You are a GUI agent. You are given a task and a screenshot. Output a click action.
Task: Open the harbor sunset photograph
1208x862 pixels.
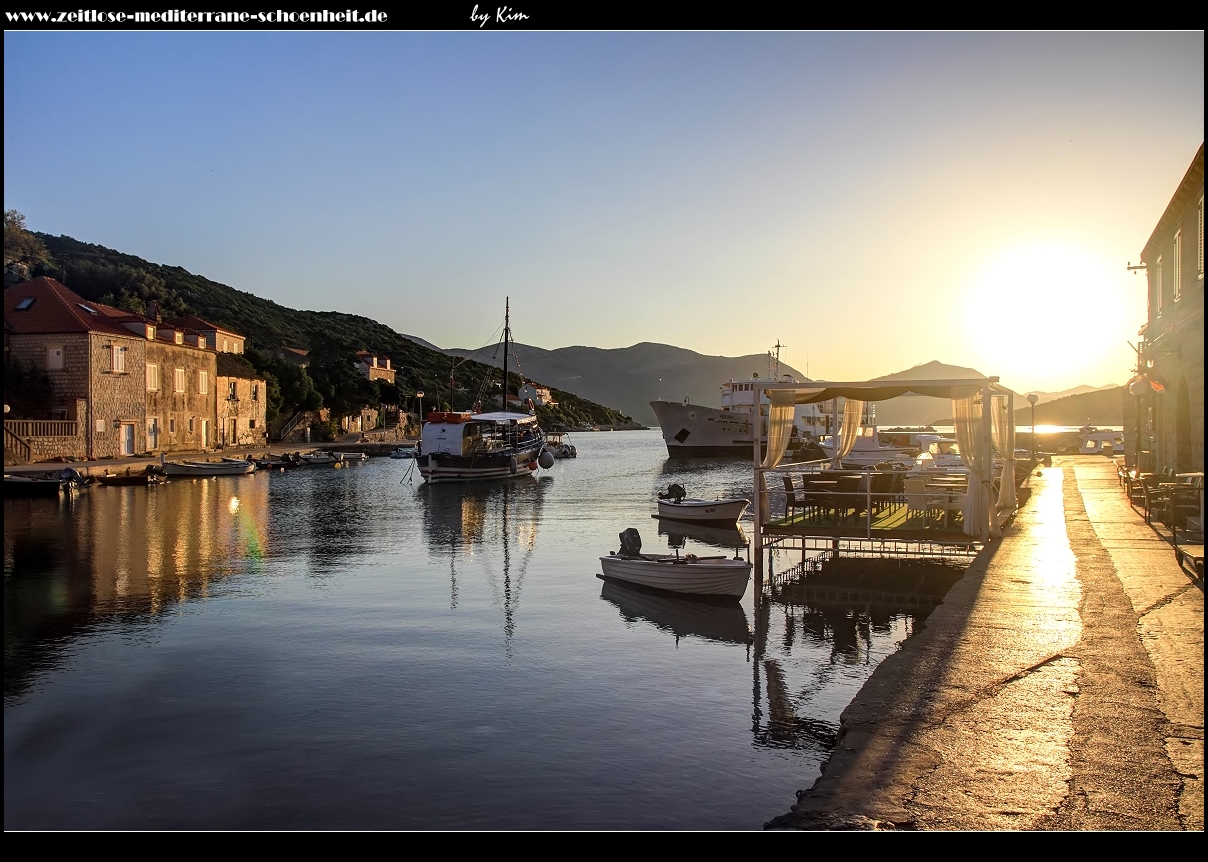(x=604, y=431)
